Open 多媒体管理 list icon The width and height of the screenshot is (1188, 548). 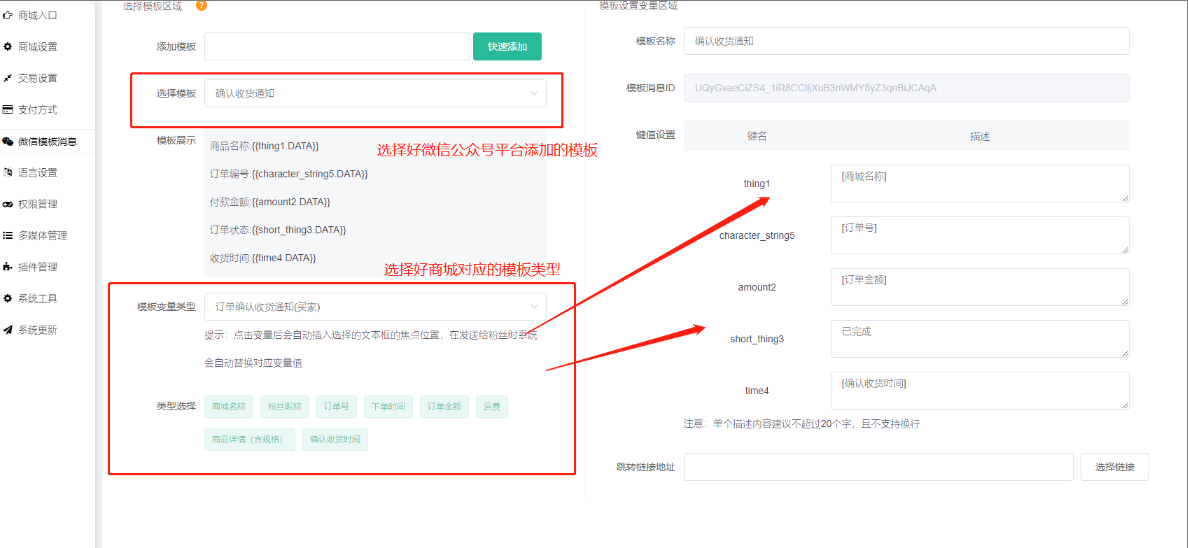click(8, 236)
